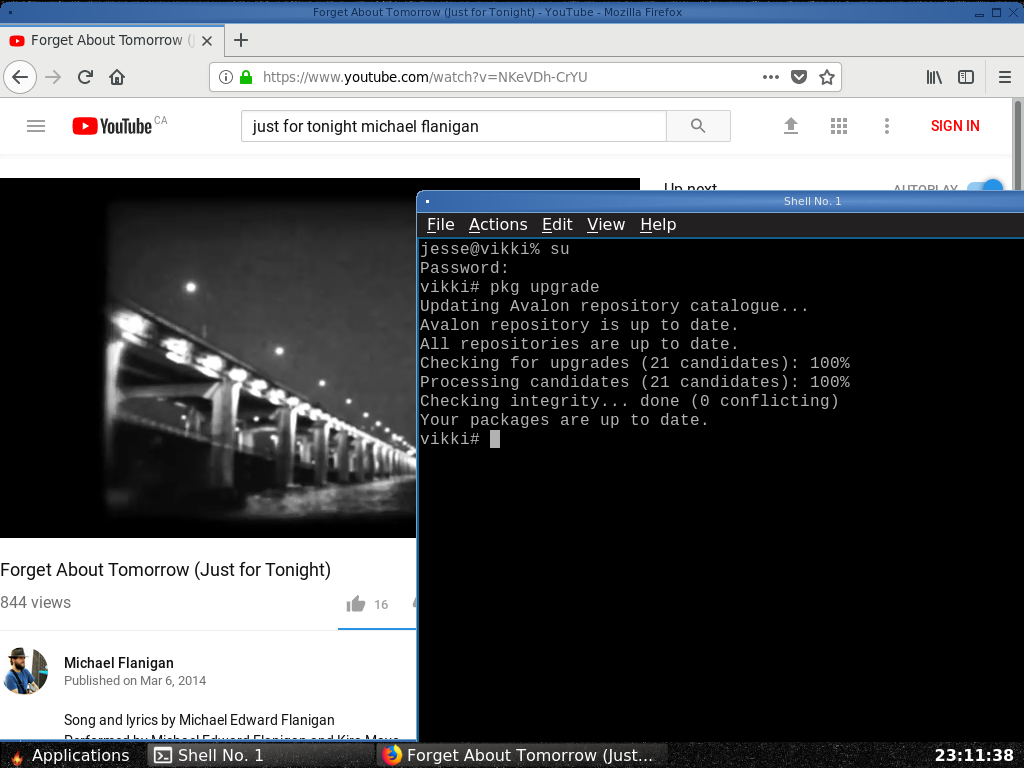1024x768 pixels.
Task: Open Michael Flanigan channel name link
Action: point(119,663)
